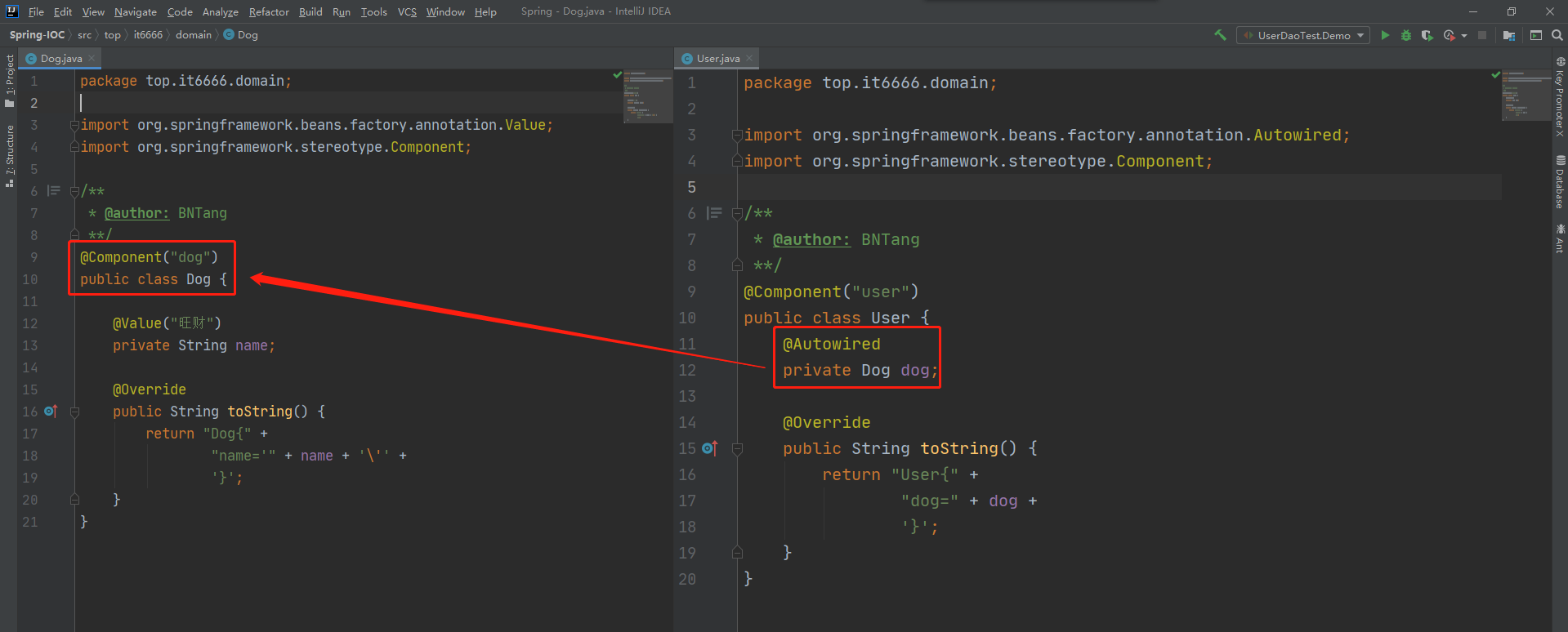1568x632 pixels.
Task: Open Project Structure icon in toolbar
Action: (1509, 35)
